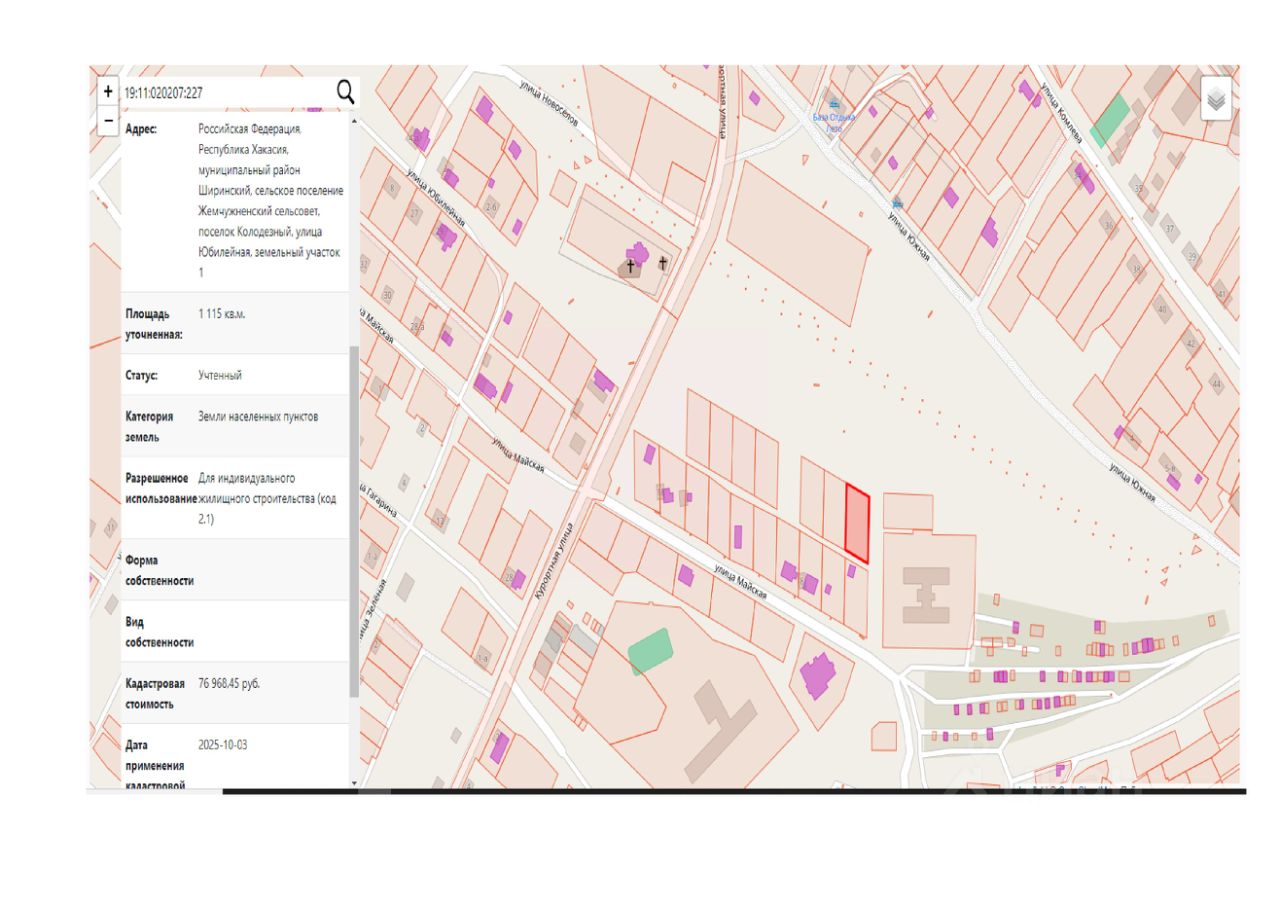The image size is (1280, 906).
Task: Focus the cadastral number search field
Action: click(x=227, y=92)
